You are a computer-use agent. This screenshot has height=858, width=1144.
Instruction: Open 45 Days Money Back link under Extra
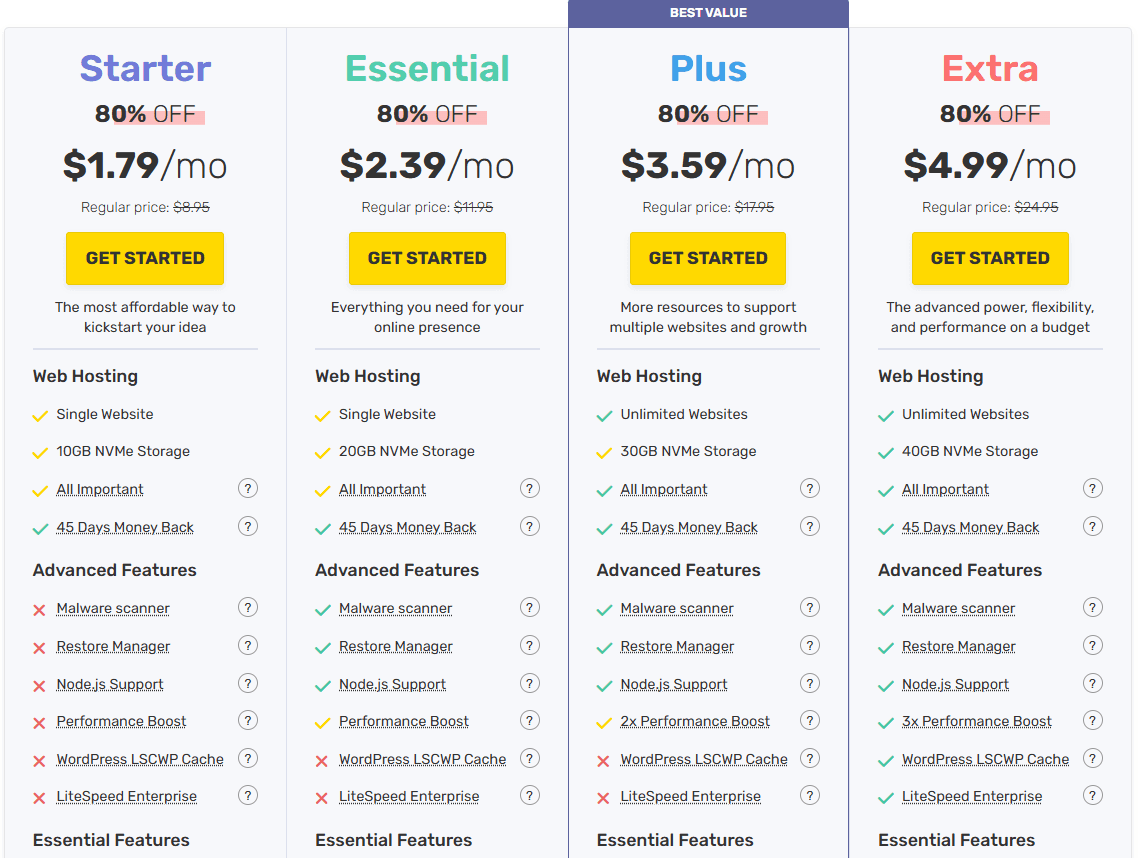pos(970,527)
